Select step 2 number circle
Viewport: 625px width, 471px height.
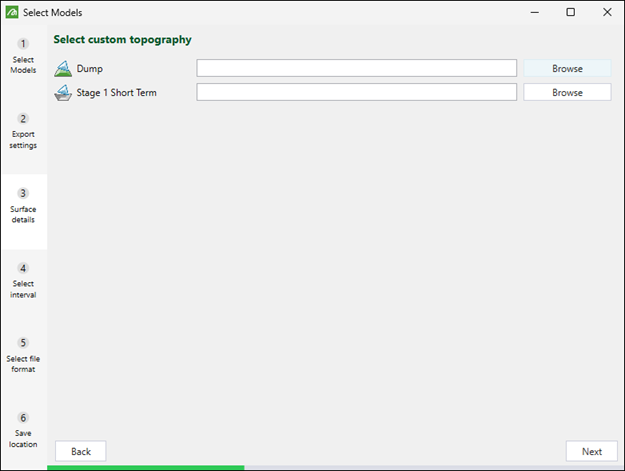[x=23, y=118]
